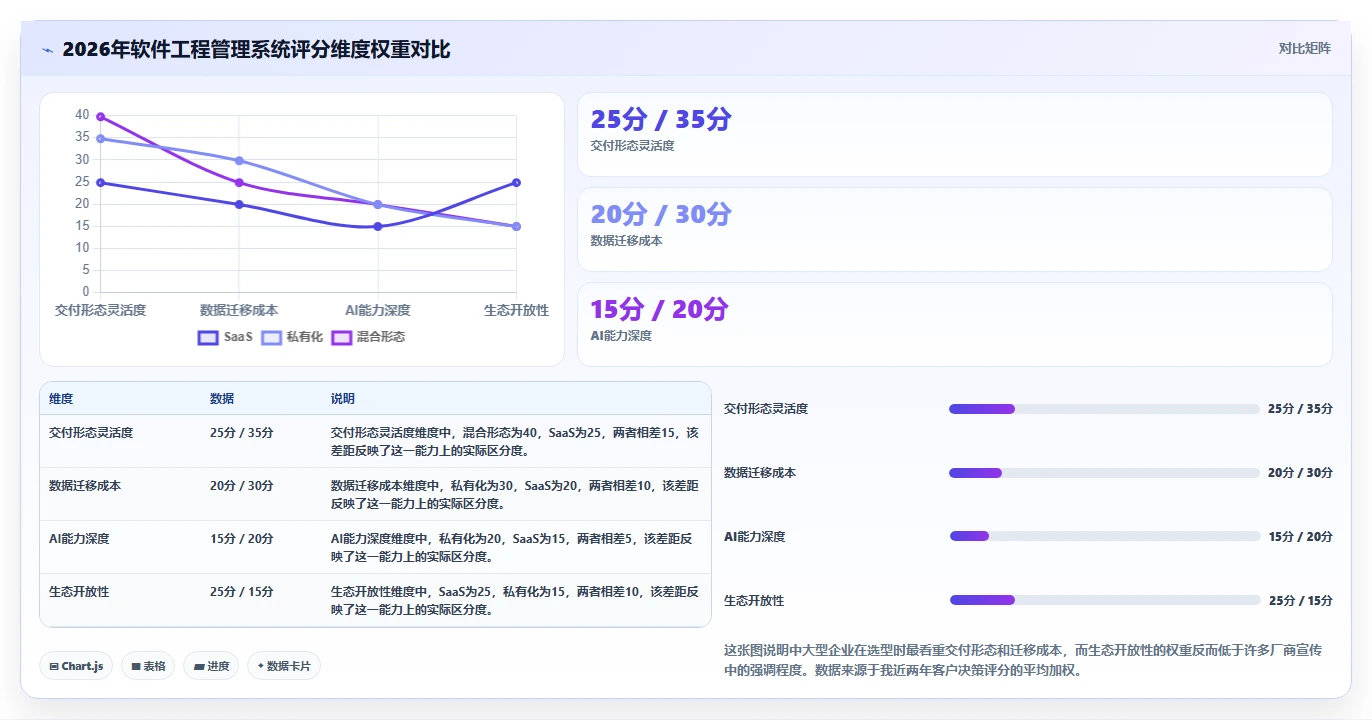Click the header icon beside the 2026年 title
The width and height of the screenshot is (1372, 720).
point(47,49)
